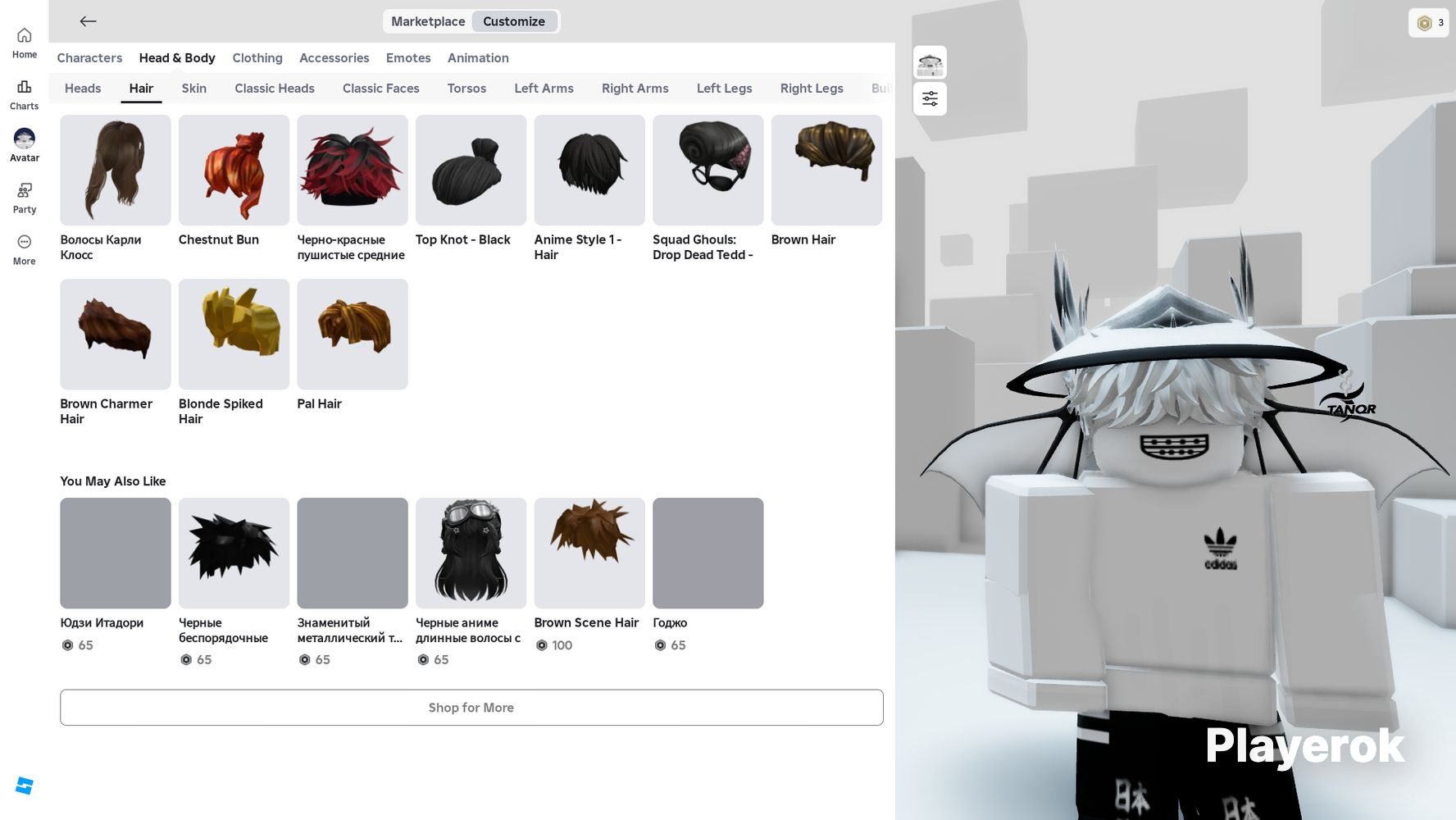Open the Party sidebar icon
The image size is (1456, 820).
click(25, 198)
